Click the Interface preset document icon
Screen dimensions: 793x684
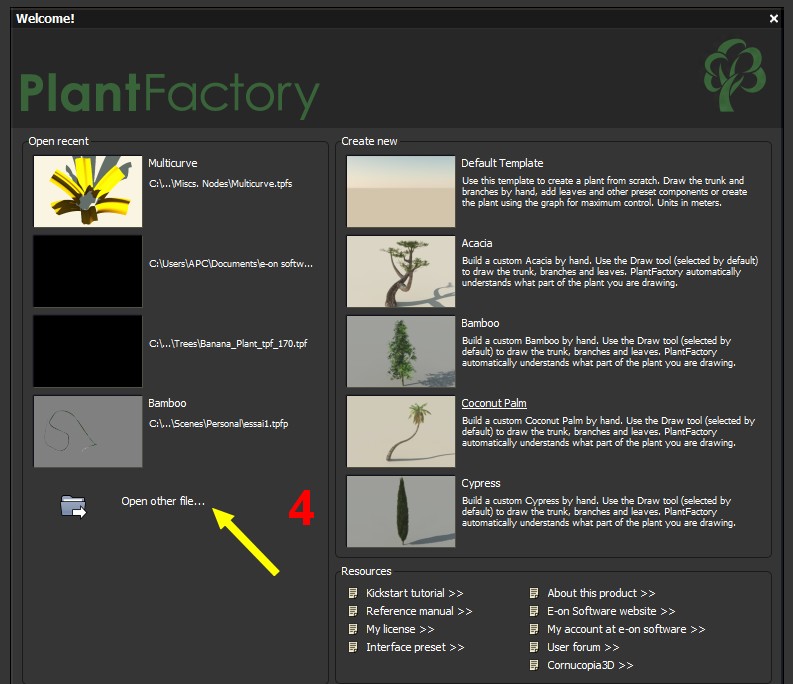coord(353,647)
